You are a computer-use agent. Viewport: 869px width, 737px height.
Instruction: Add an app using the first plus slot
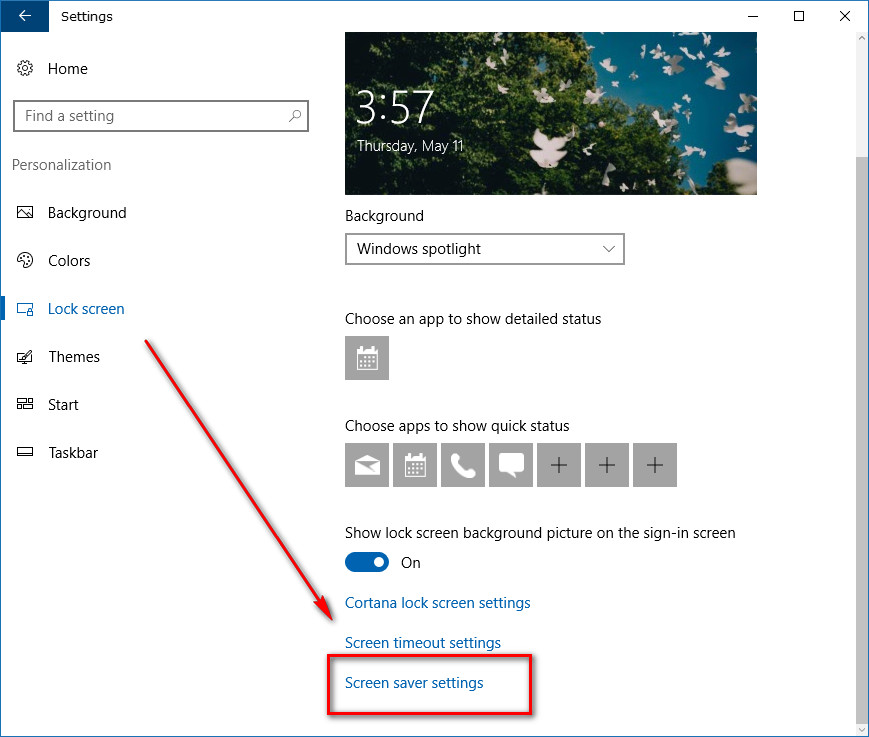click(559, 465)
